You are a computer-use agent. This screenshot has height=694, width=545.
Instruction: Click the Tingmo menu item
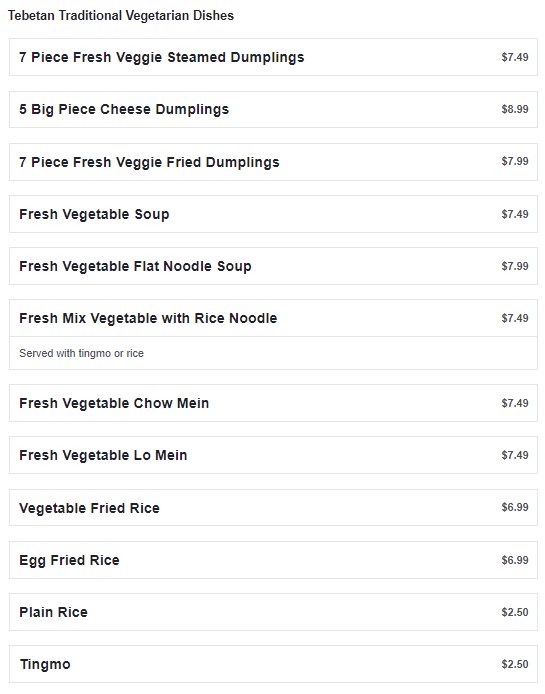[x=273, y=664]
